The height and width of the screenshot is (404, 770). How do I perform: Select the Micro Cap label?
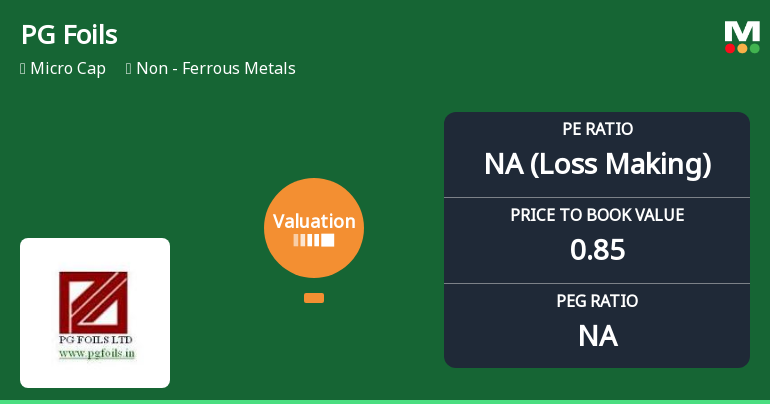[68, 69]
